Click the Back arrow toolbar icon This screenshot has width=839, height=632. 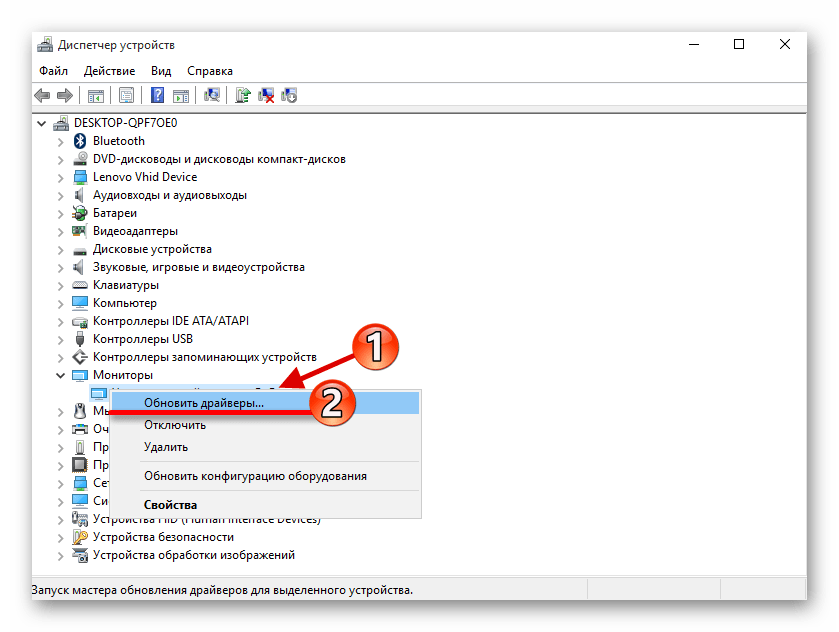click(42, 96)
